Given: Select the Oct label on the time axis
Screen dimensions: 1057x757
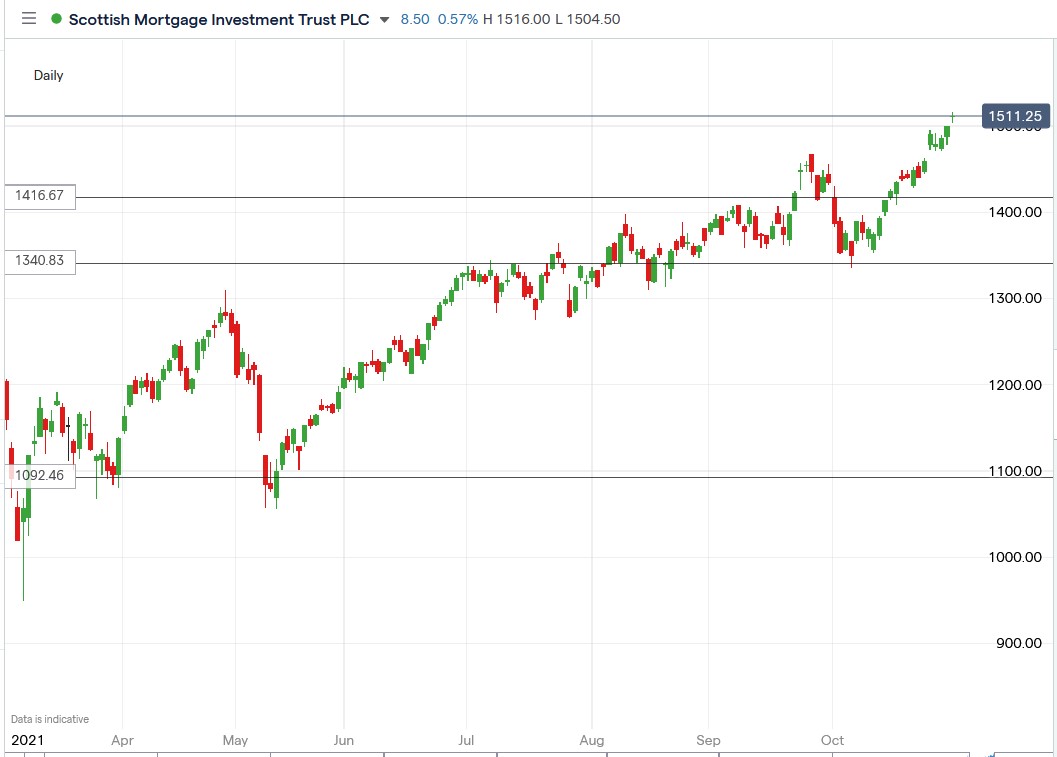Looking at the screenshot, I should pos(832,740).
